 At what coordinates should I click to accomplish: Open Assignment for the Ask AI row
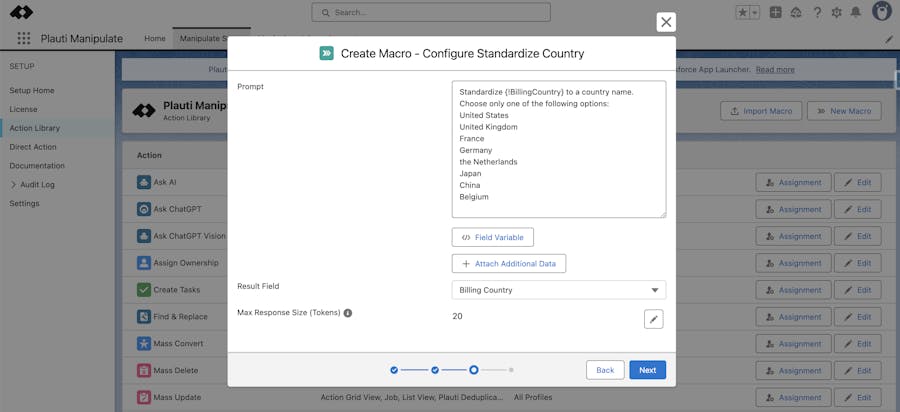coord(793,182)
